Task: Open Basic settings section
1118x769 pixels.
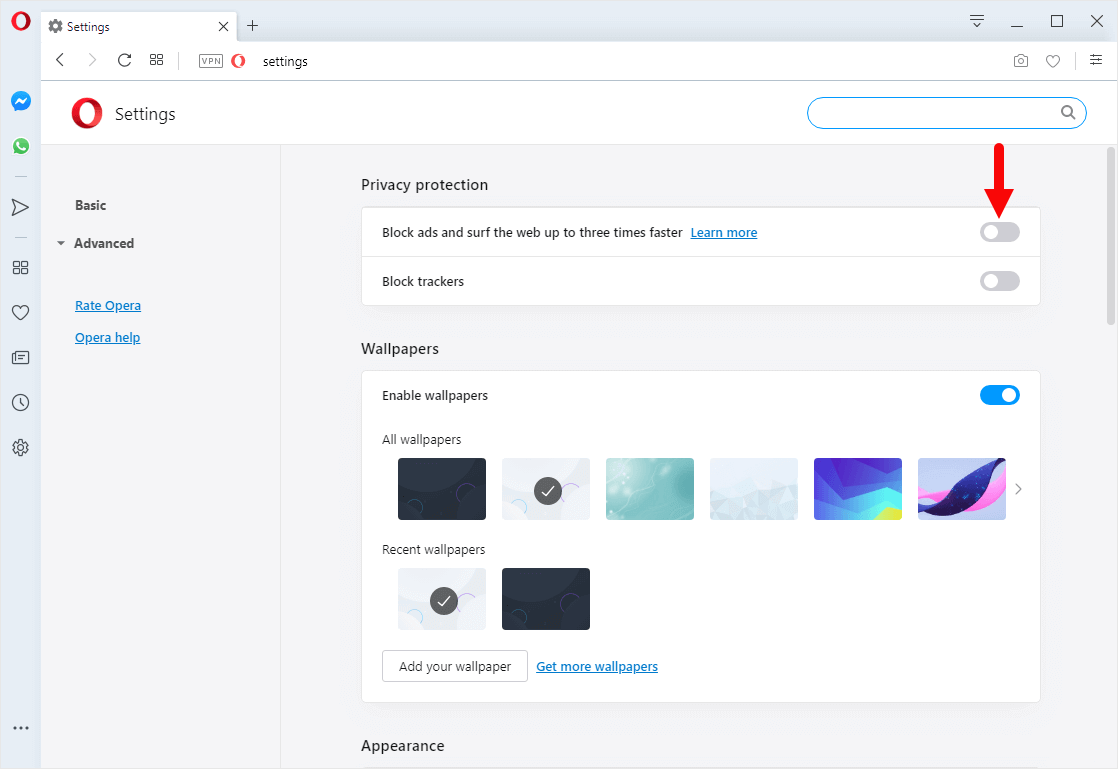Action: 91,205
